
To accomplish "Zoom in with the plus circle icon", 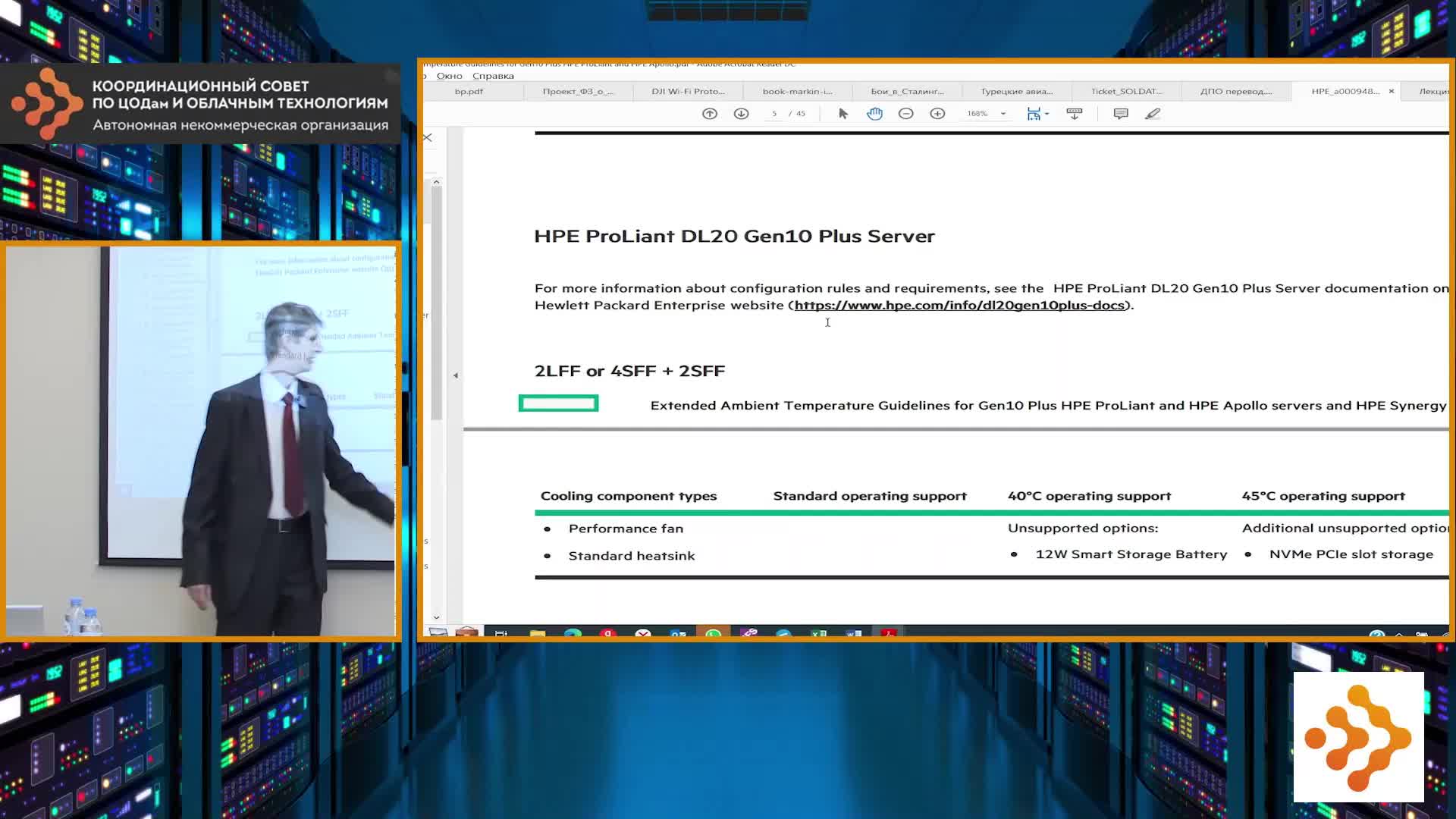I will point(938,114).
